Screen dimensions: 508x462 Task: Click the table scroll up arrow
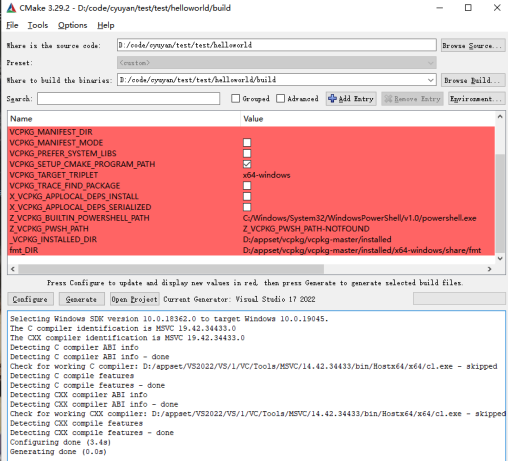coord(500,117)
